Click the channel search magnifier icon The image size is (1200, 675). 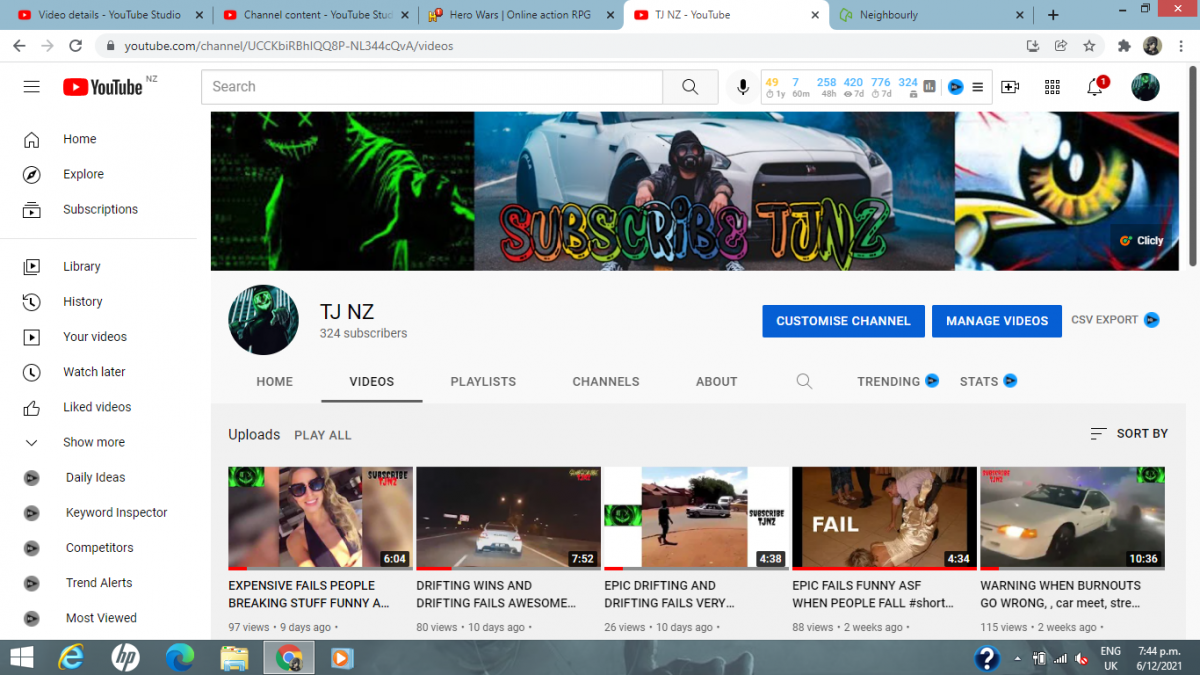[804, 381]
